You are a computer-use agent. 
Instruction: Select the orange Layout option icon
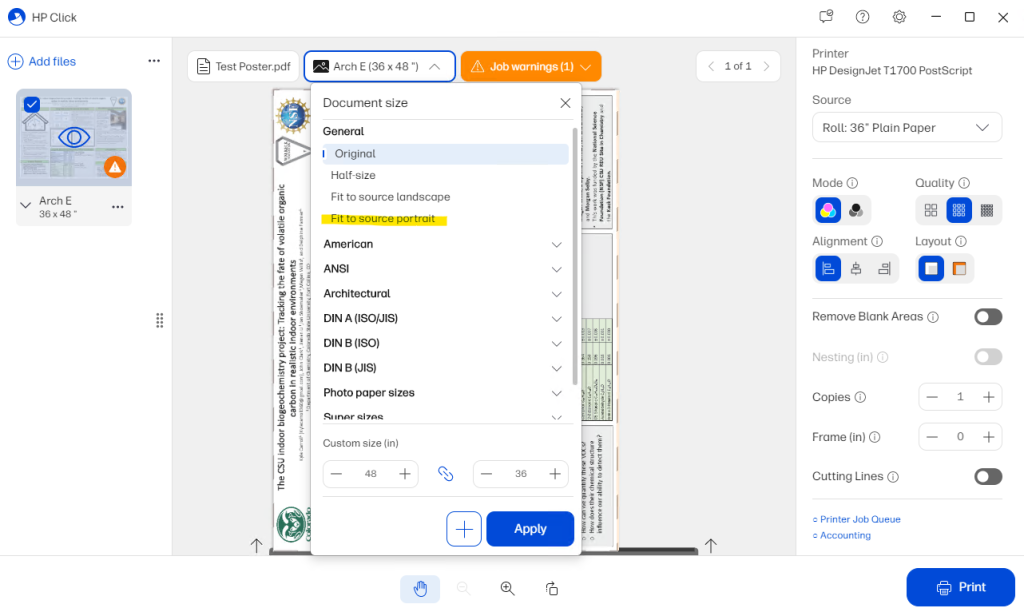(959, 268)
